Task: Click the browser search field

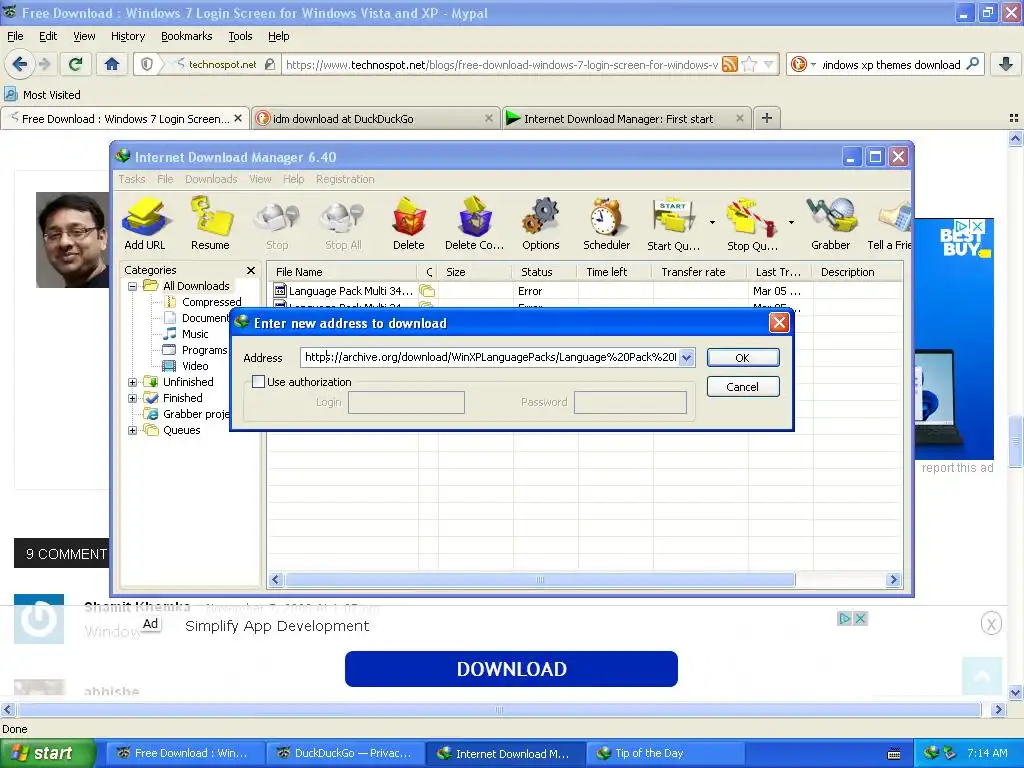Action: point(891,64)
